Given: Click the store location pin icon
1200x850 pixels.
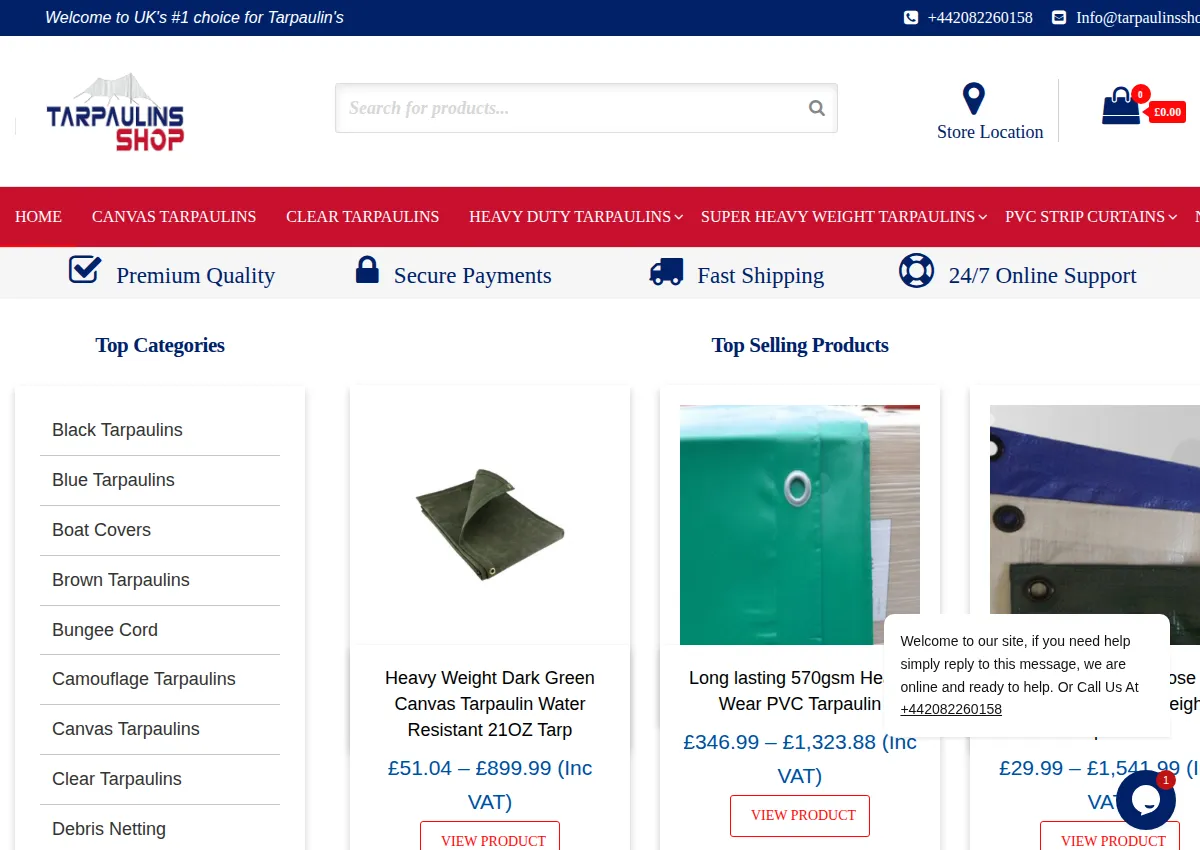Looking at the screenshot, I should 974,99.
